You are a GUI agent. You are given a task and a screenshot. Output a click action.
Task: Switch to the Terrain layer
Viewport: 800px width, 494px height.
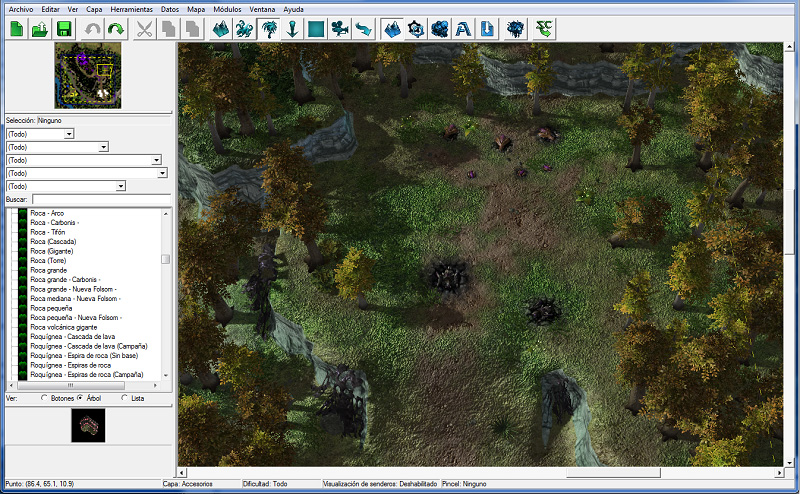(221, 29)
